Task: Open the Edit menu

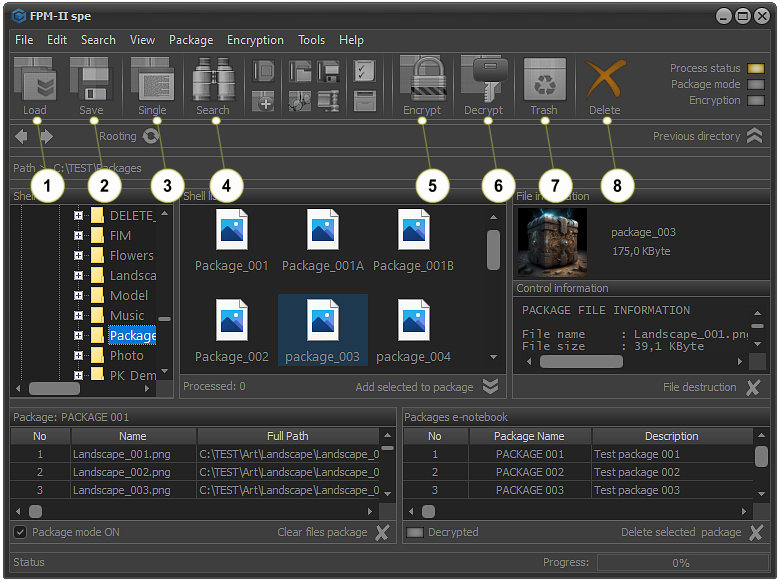Action: (57, 40)
